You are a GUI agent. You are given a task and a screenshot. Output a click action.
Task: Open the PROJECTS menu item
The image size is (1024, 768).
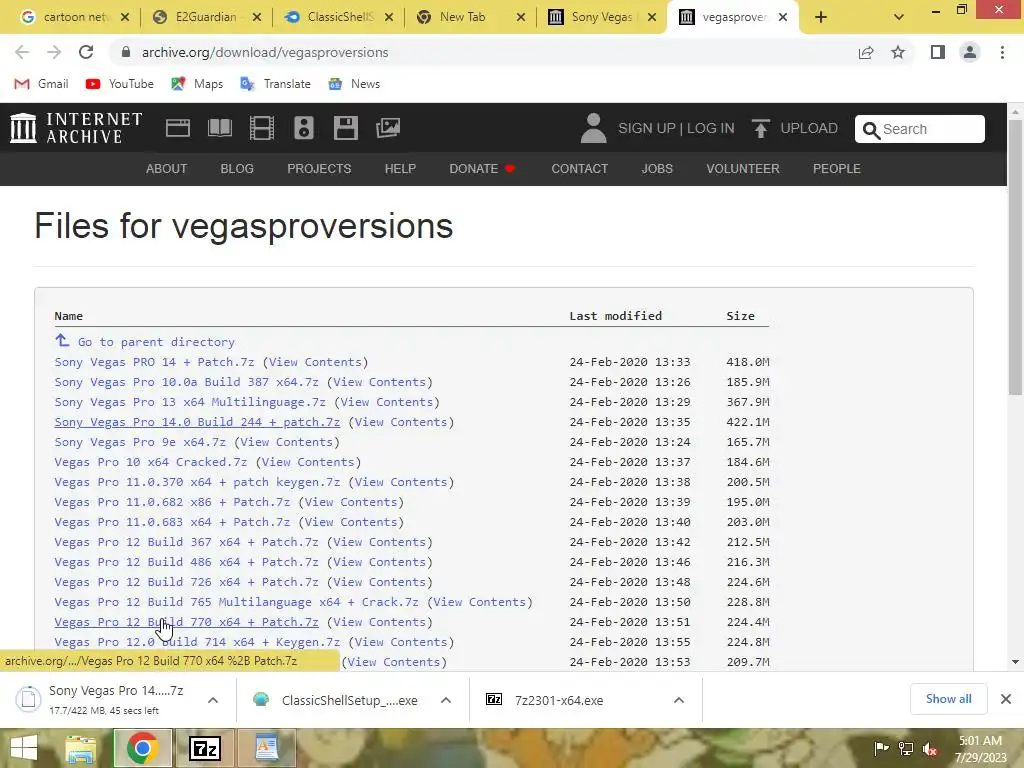click(x=319, y=168)
